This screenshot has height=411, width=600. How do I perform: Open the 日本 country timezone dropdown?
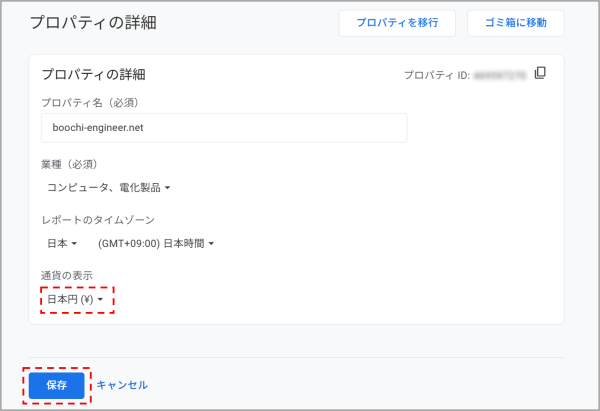point(62,243)
